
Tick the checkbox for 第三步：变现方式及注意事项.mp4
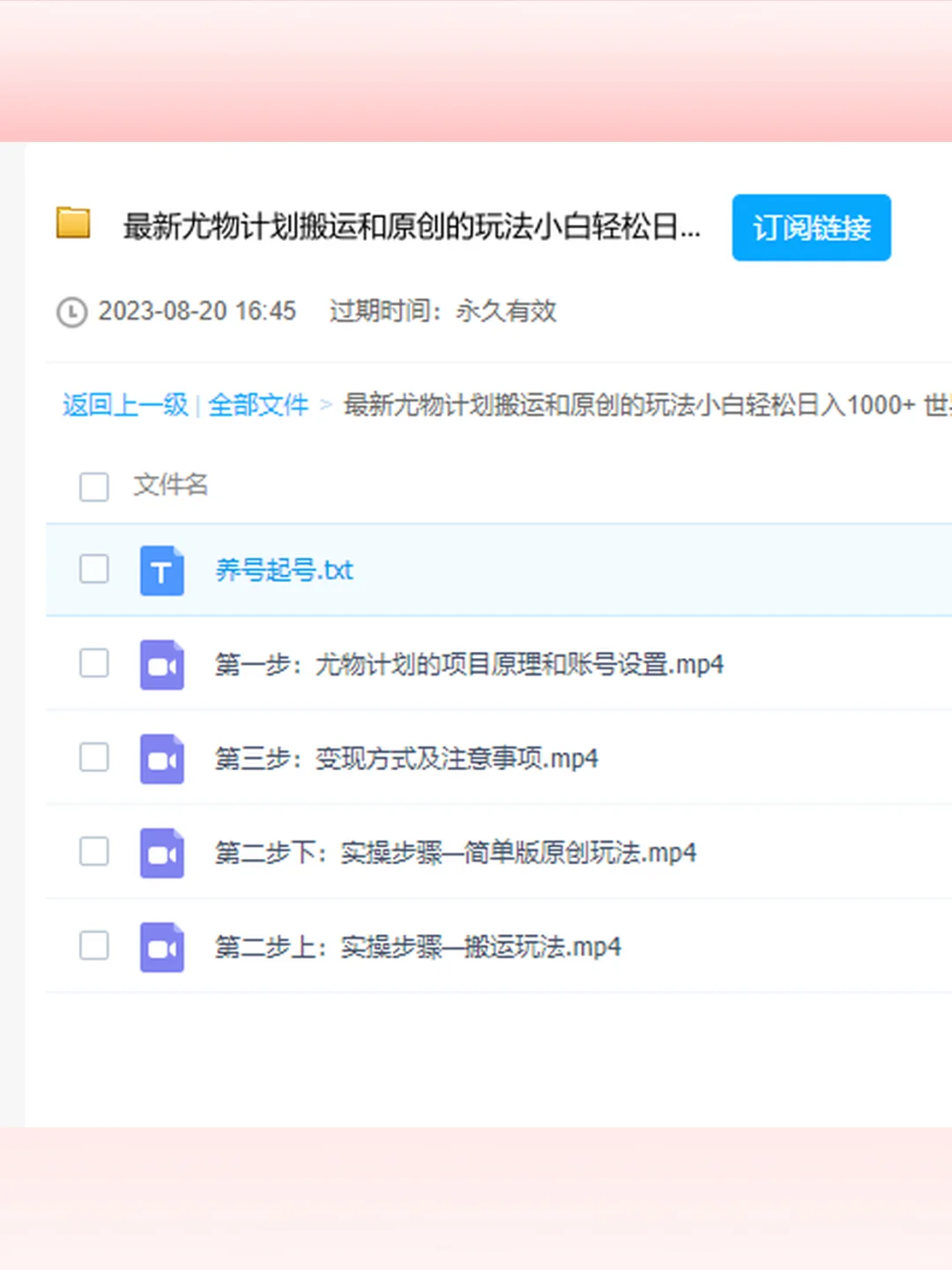click(94, 757)
